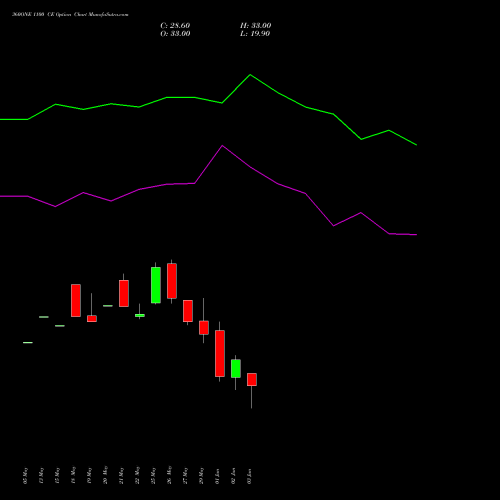The width and height of the screenshot is (500, 500).
Task: Click the peak of the green line
Action: [x=250, y=75]
